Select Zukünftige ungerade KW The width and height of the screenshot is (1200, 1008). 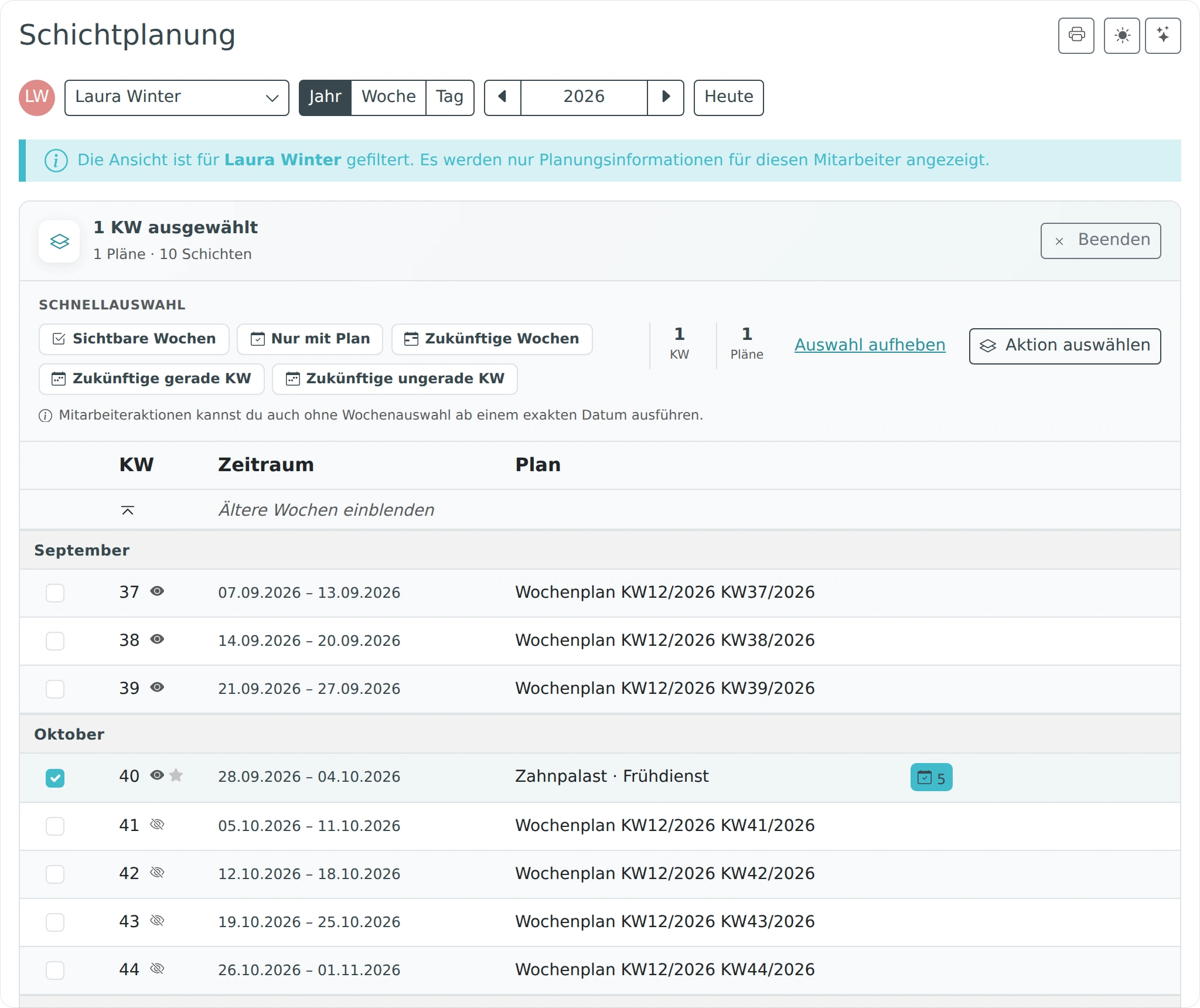tap(395, 379)
